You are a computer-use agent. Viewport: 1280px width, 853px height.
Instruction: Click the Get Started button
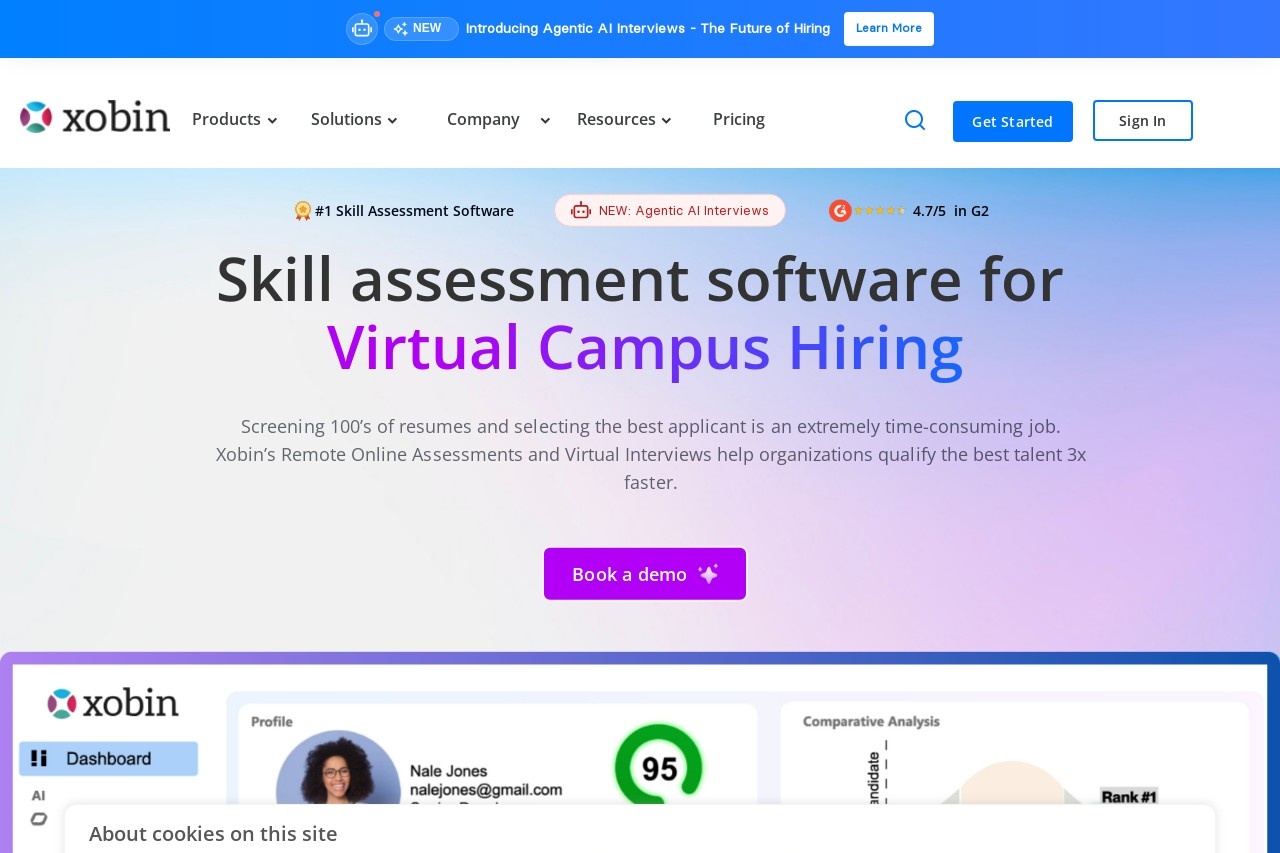pyautogui.click(x=1013, y=121)
